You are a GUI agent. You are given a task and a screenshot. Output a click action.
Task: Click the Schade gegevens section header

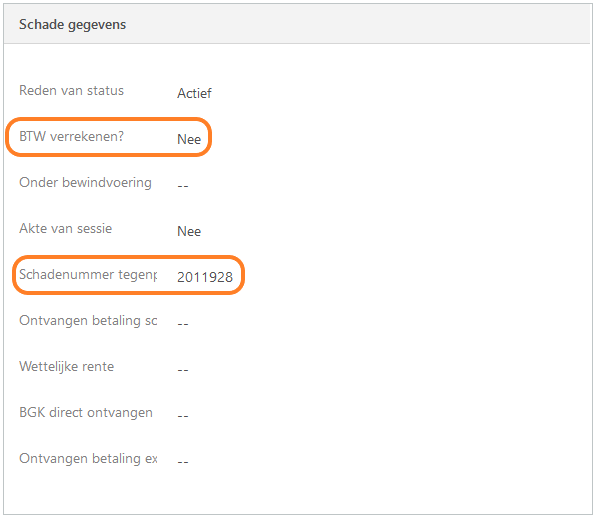click(72, 25)
